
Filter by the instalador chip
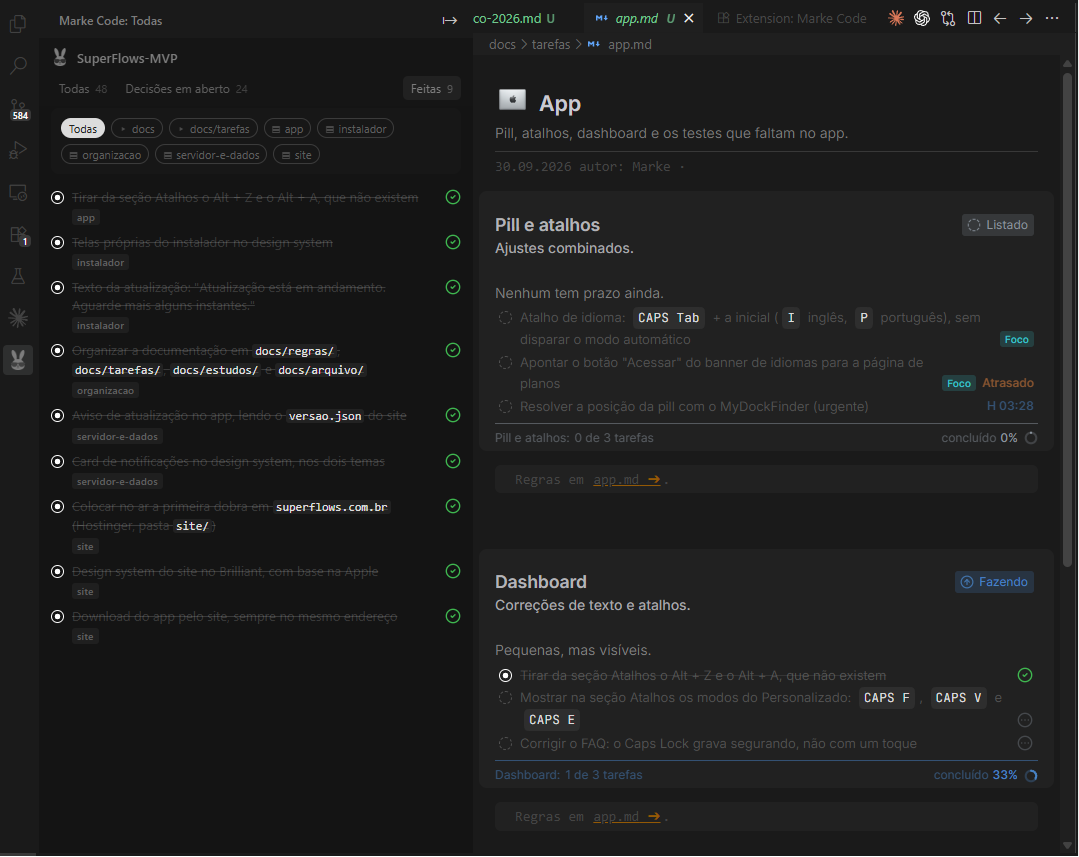[x=355, y=129]
